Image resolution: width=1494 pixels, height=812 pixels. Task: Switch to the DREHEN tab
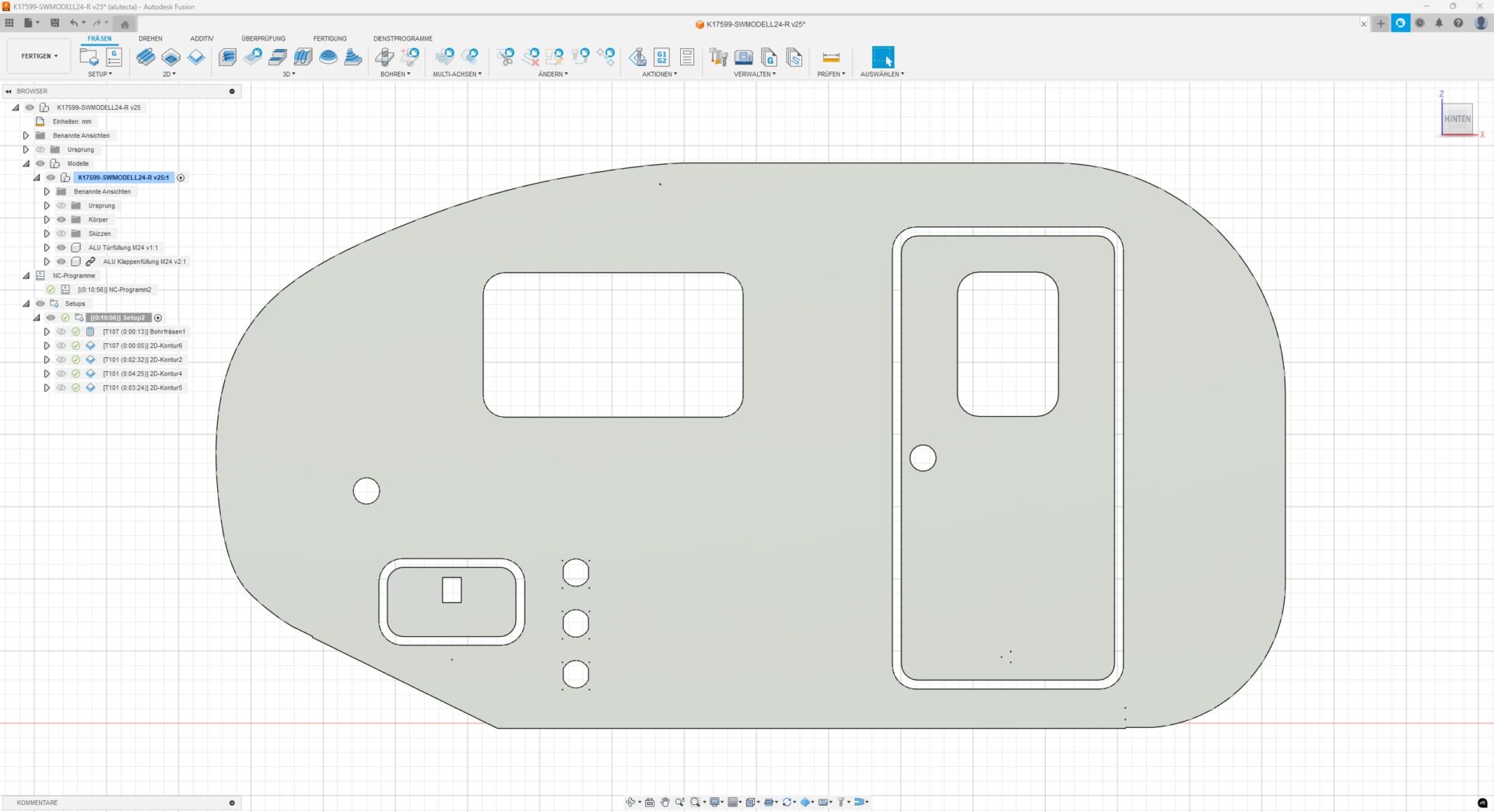tap(150, 38)
